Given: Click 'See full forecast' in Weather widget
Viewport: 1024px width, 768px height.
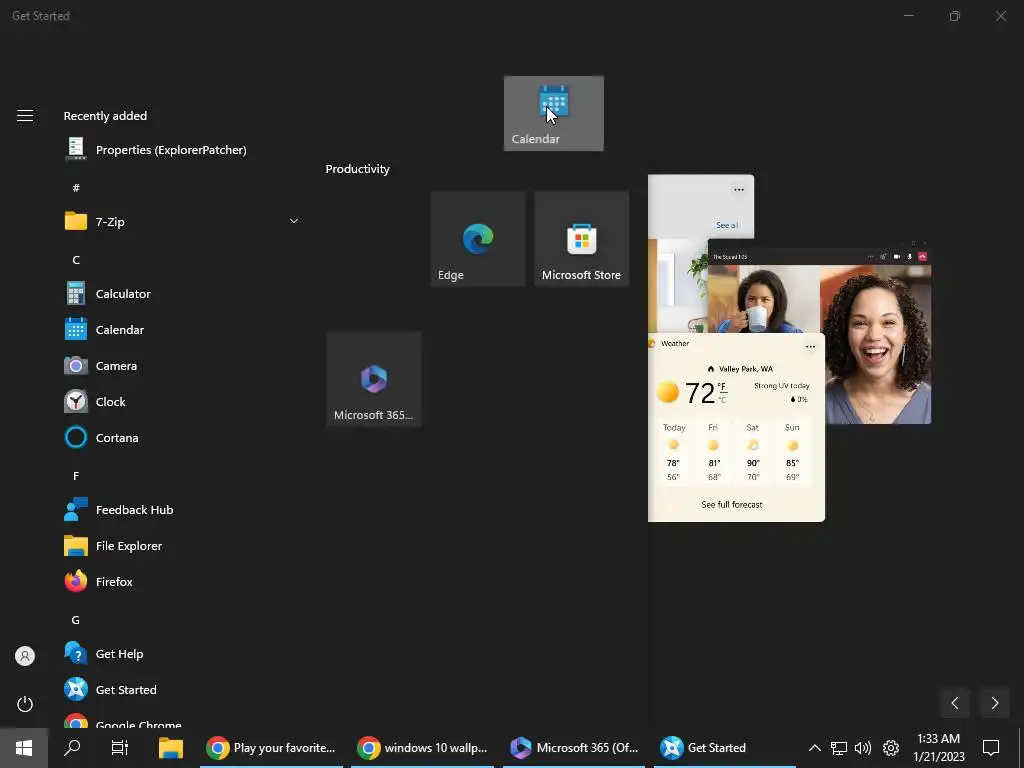Looking at the screenshot, I should pos(731,505).
